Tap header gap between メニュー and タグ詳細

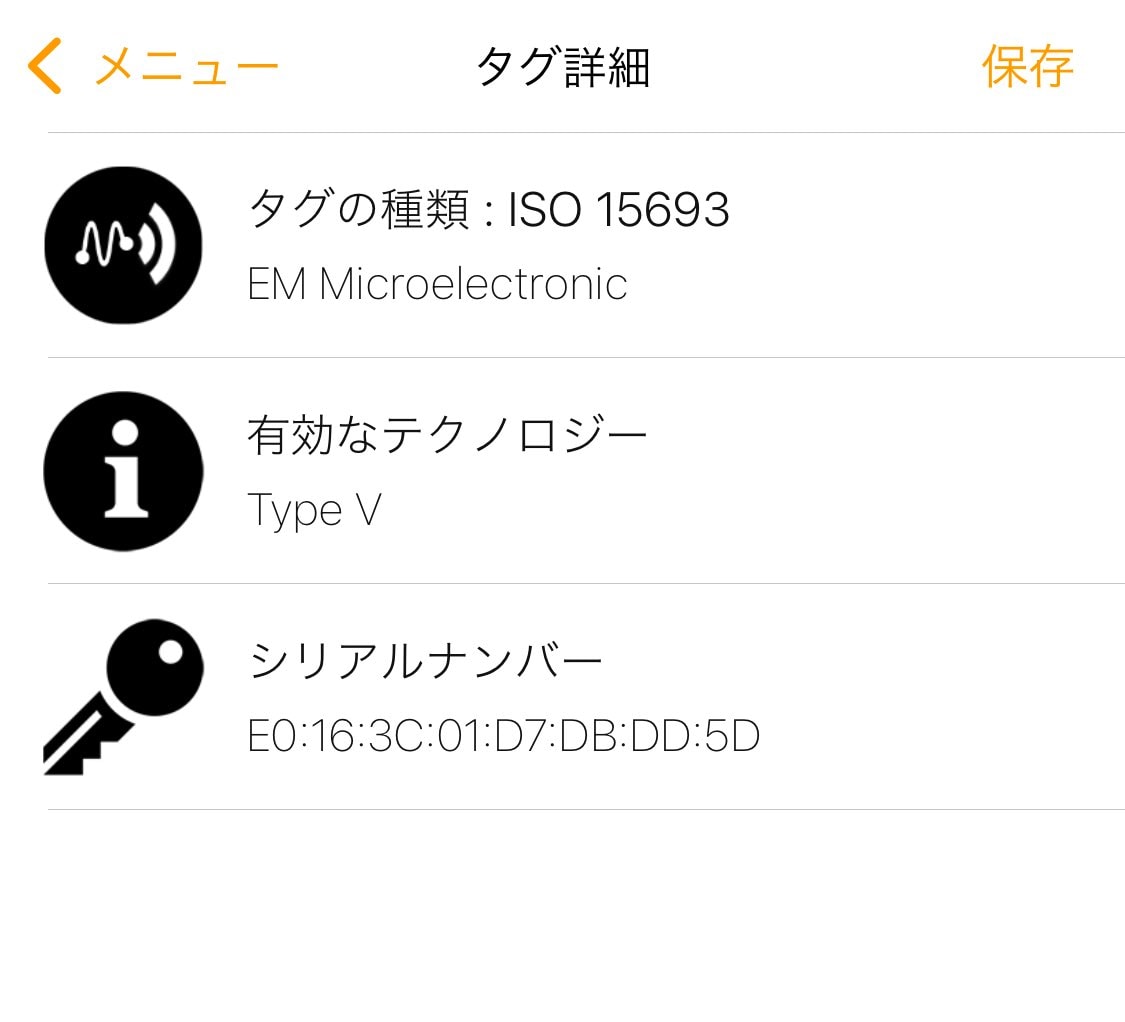point(377,67)
